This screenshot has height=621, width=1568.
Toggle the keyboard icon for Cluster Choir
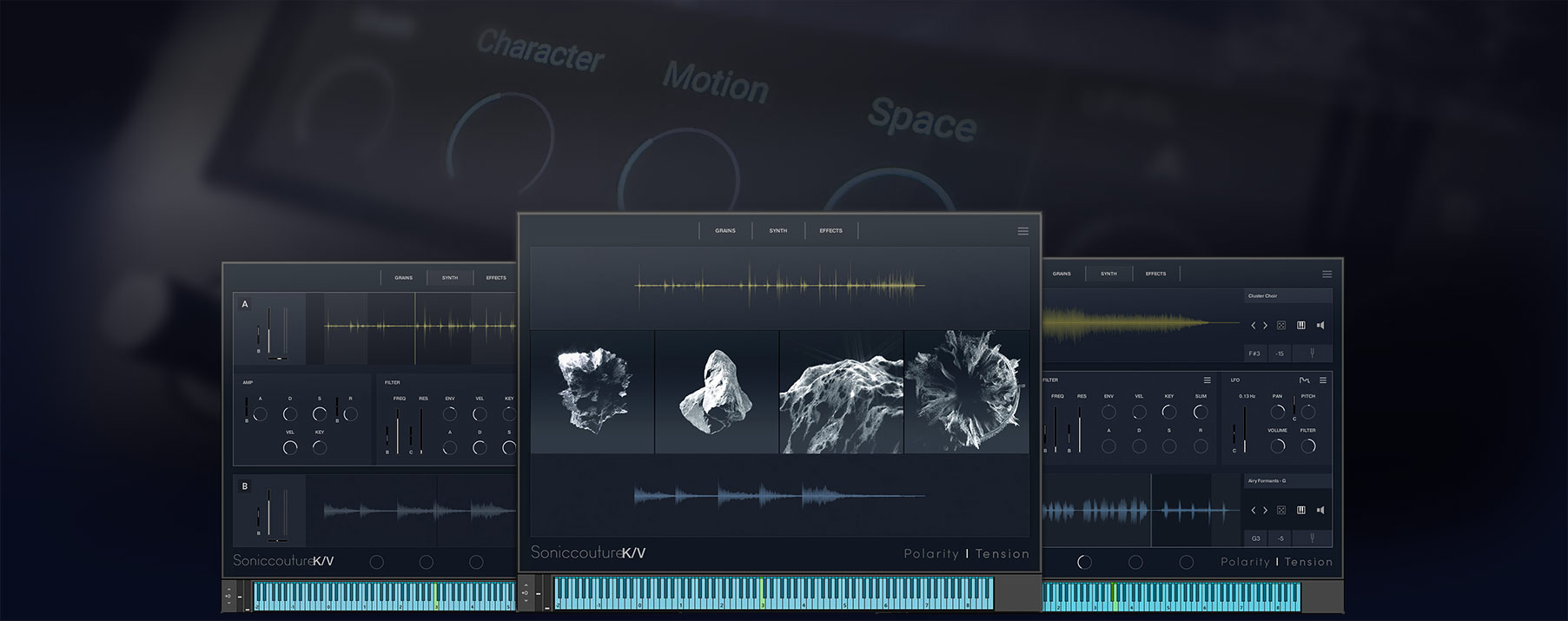pyautogui.click(x=1301, y=326)
